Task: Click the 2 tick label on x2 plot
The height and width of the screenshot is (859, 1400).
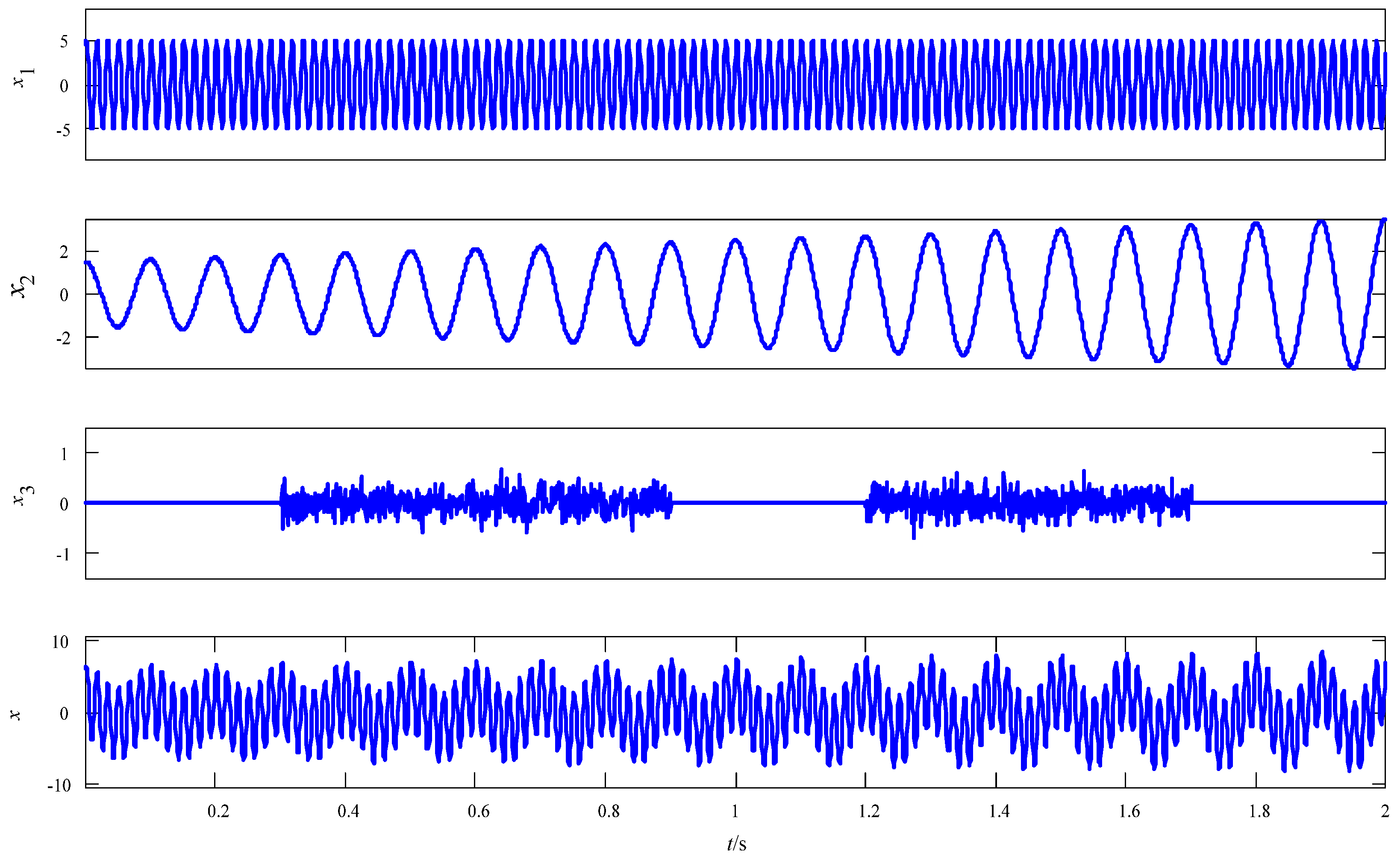Action: (64, 252)
